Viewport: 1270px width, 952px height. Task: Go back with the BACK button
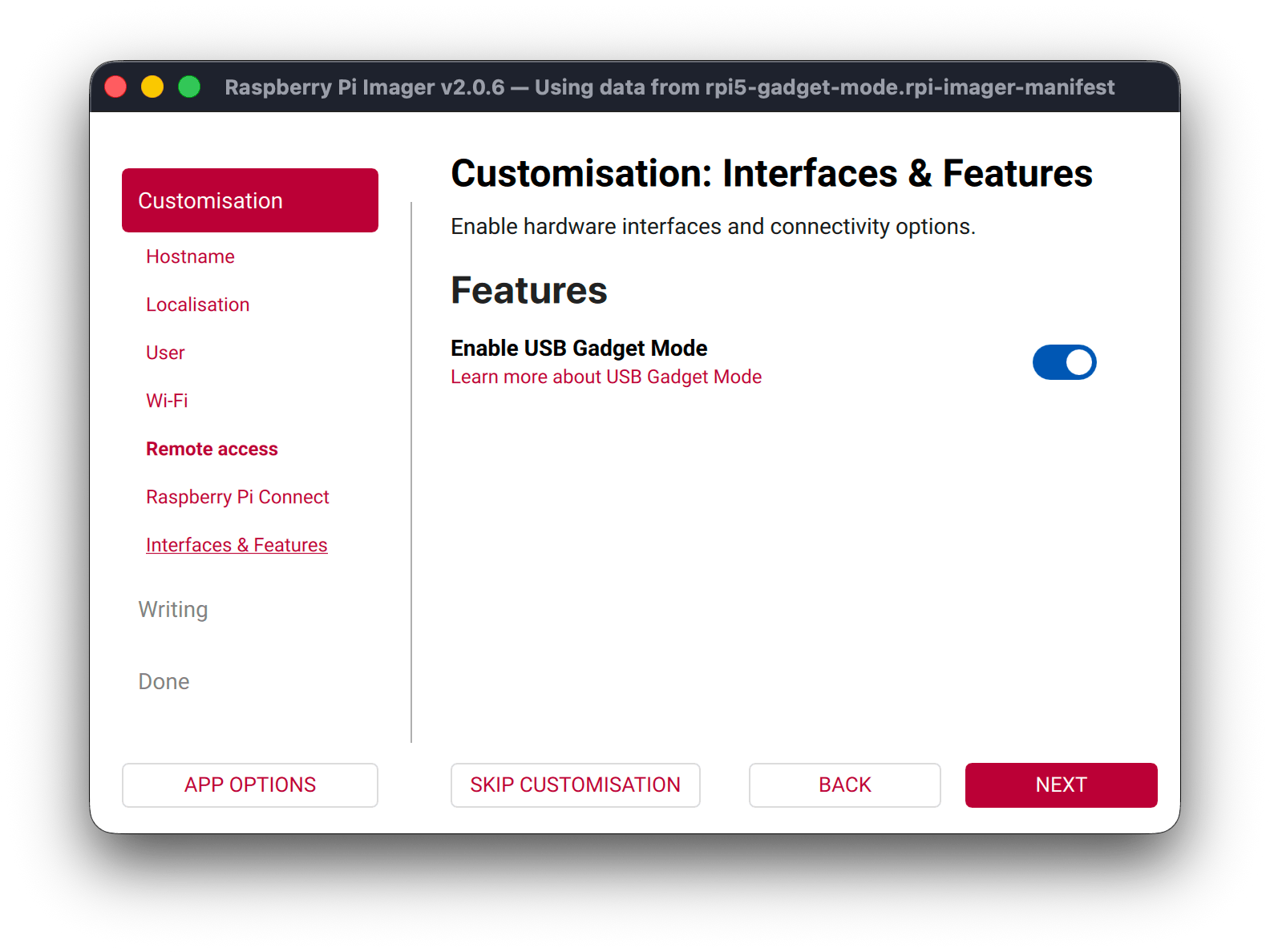pos(844,785)
